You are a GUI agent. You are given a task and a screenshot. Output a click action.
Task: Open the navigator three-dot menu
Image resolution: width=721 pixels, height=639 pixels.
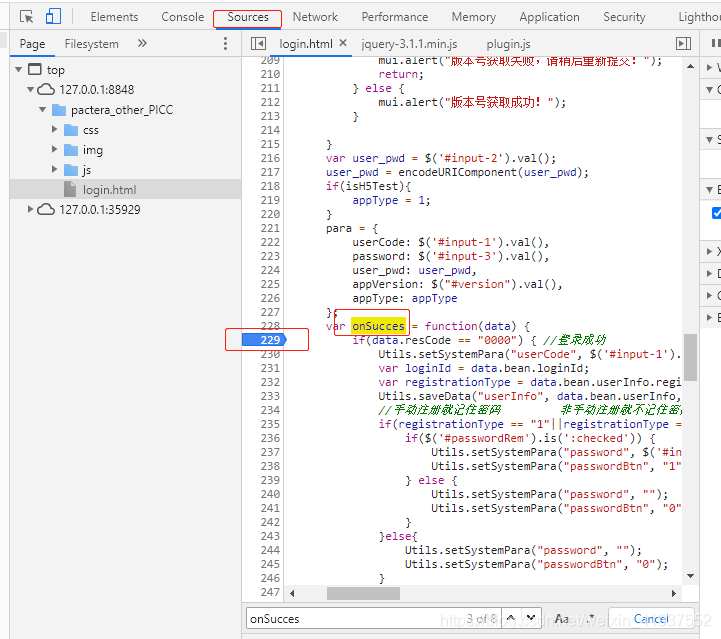pos(225,44)
